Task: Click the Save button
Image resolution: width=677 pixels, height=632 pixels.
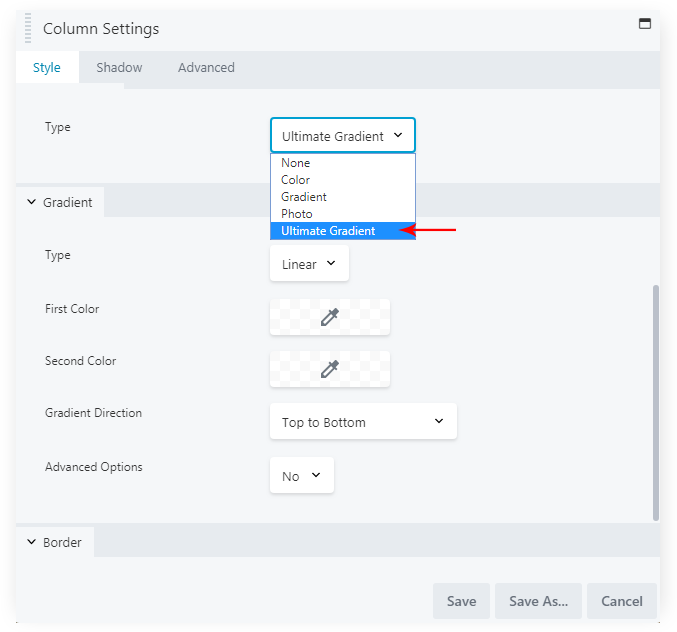Action: tap(461, 601)
